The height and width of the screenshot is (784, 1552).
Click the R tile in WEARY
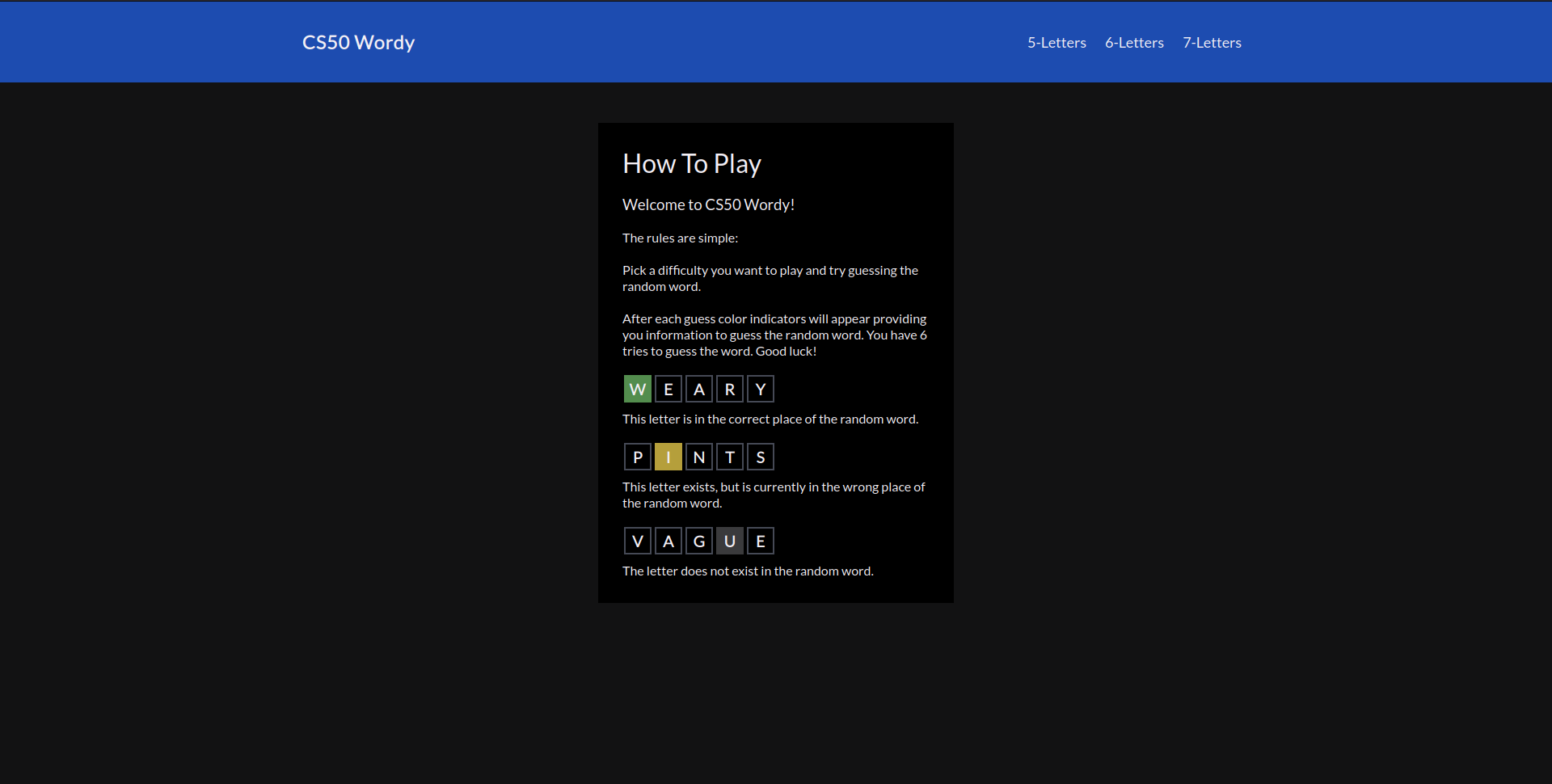pos(729,389)
